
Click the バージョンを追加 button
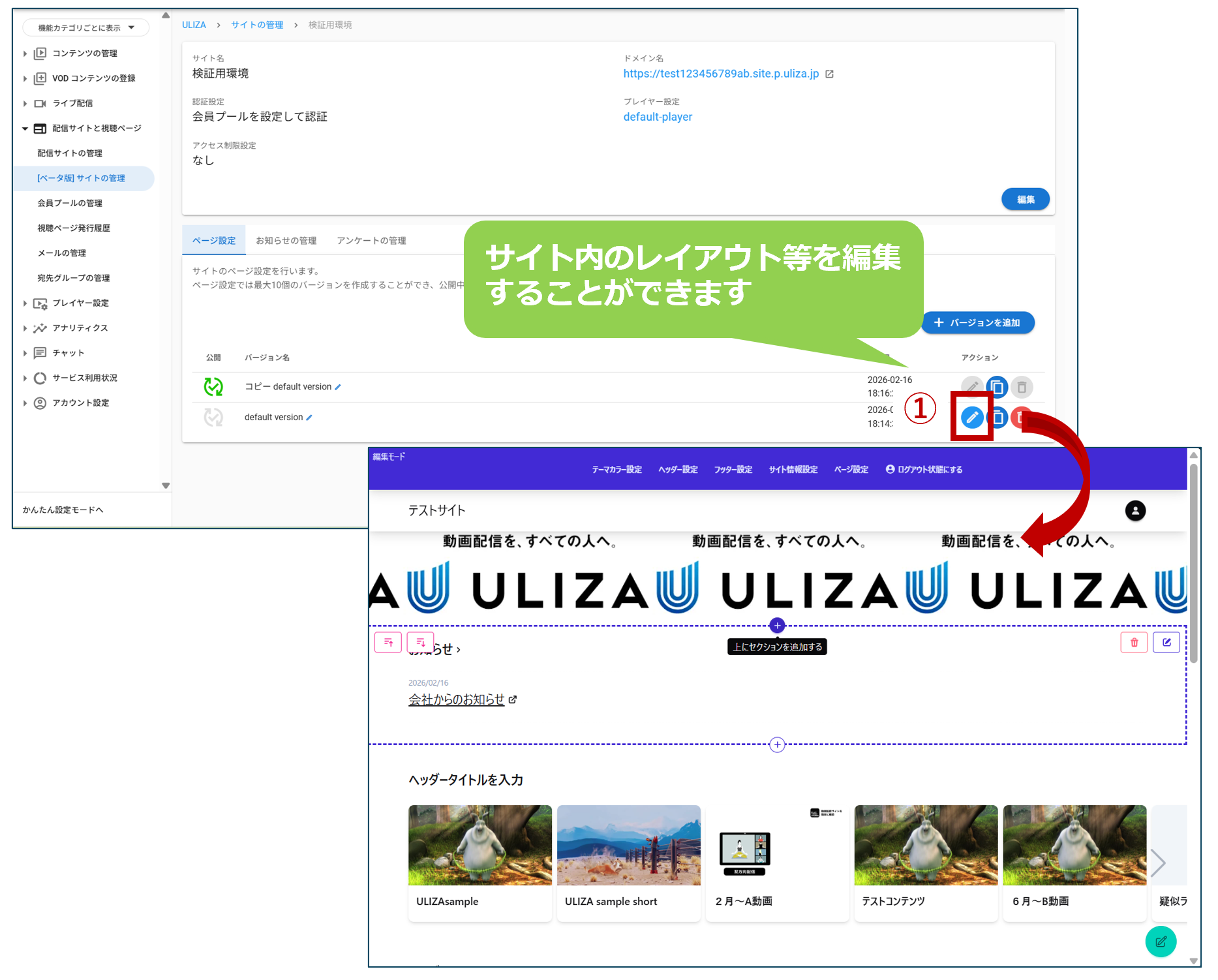[x=977, y=323]
